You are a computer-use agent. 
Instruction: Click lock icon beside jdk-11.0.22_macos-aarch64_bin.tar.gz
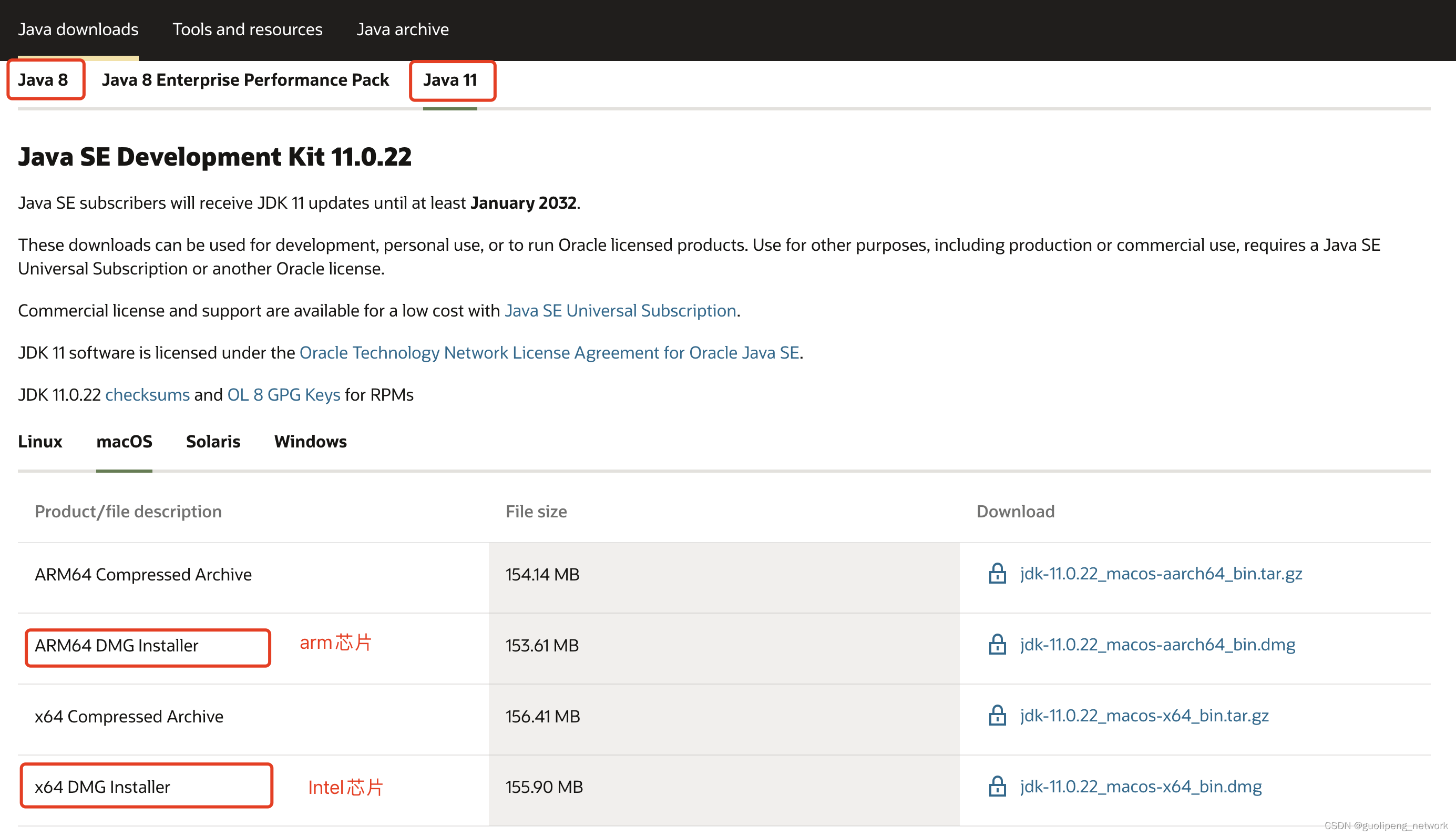pyautogui.click(x=997, y=574)
